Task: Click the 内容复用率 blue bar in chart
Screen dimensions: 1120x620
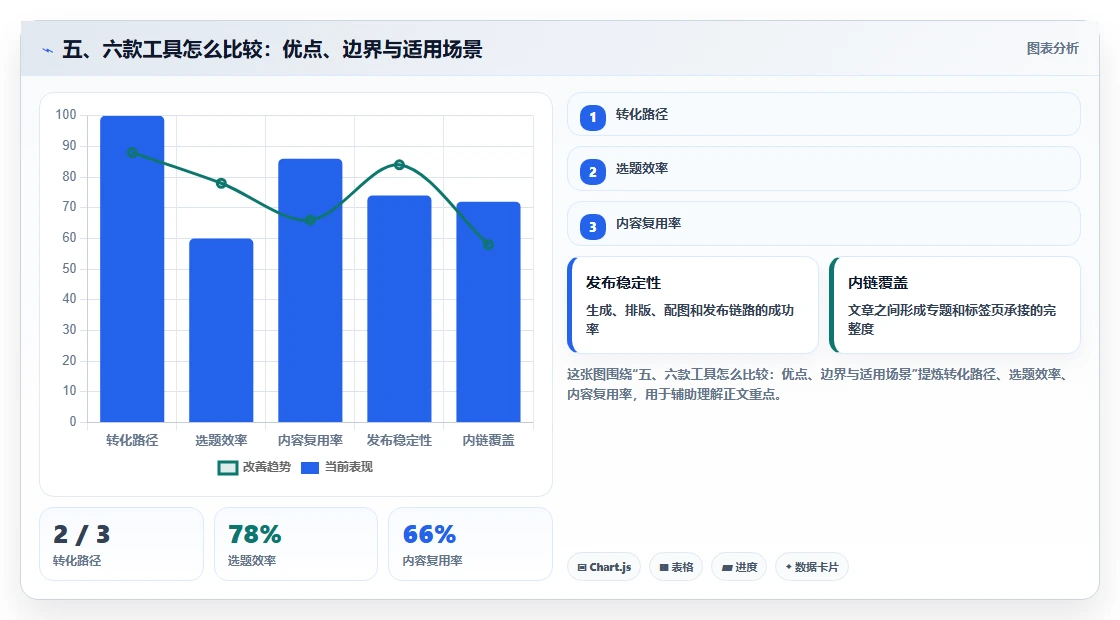Action: point(310,290)
